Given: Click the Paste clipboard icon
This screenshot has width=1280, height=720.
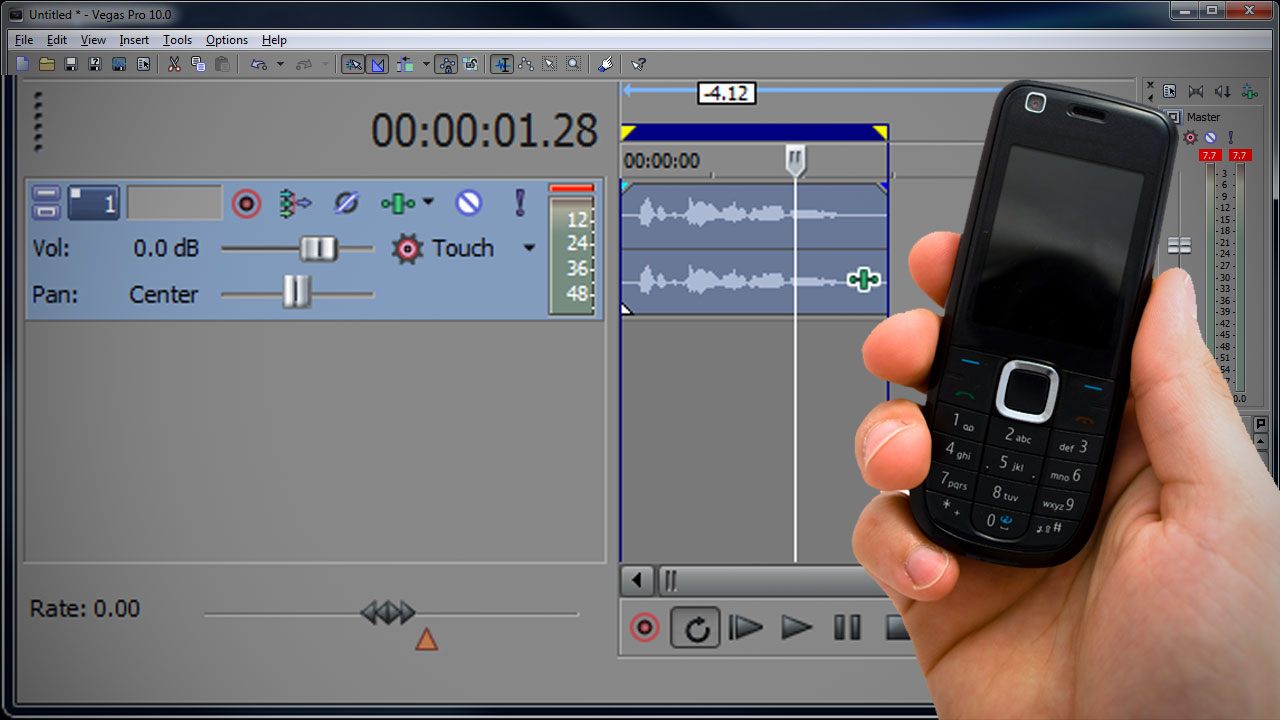Looking at the screenshot, I should tap(223, 64).
